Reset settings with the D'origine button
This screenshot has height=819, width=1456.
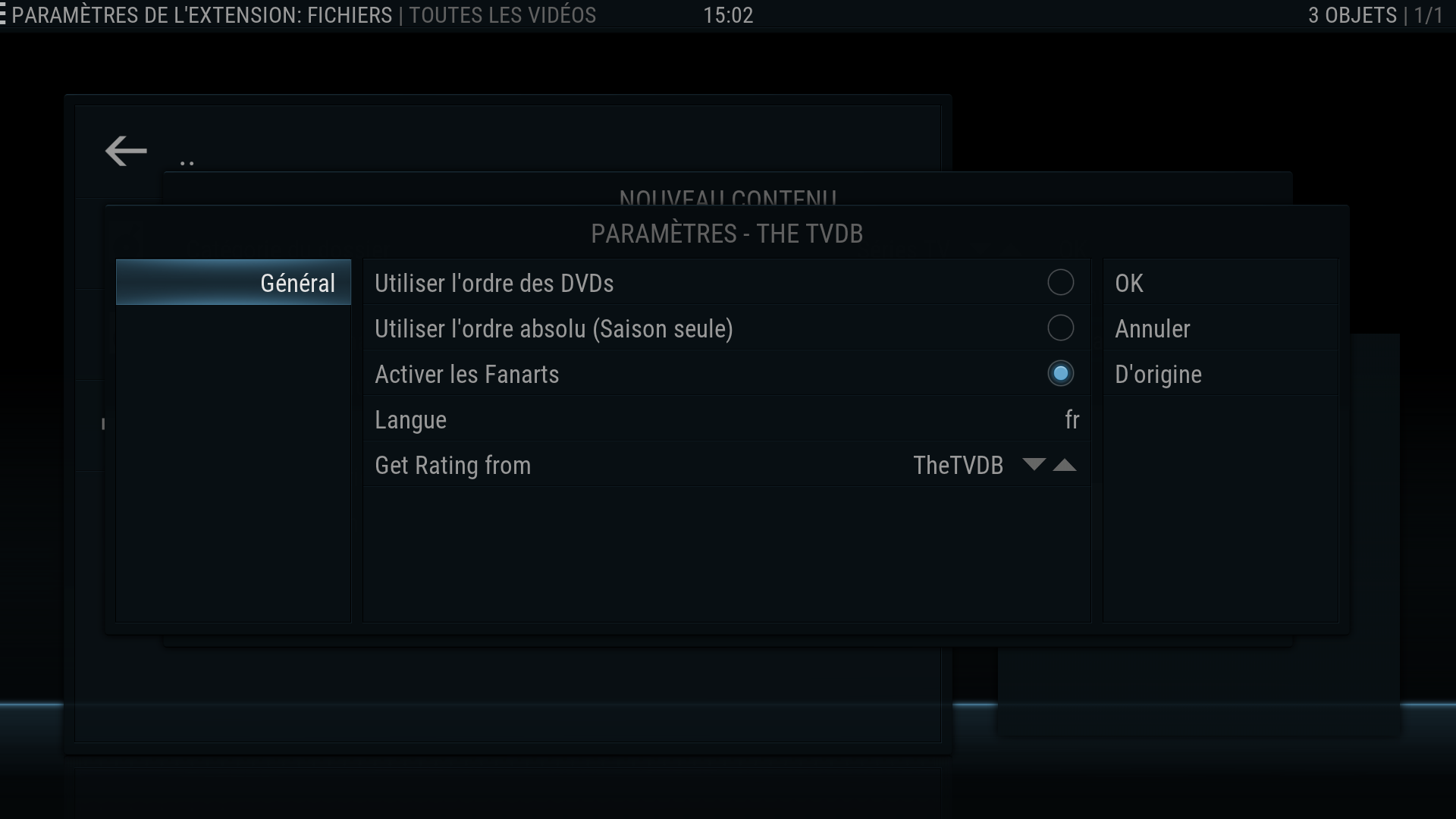pyautogui.click(x=1220, y=373)
